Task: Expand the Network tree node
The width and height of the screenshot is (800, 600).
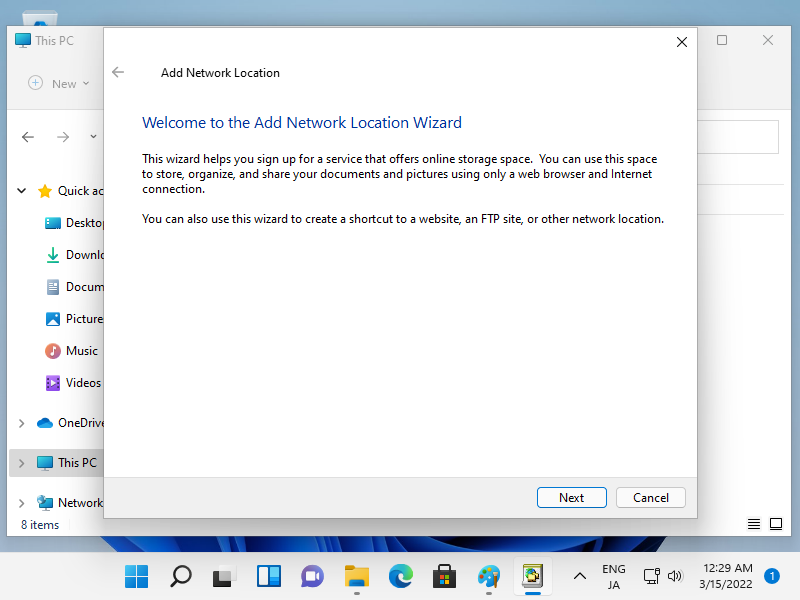Action: click(22, 503)
